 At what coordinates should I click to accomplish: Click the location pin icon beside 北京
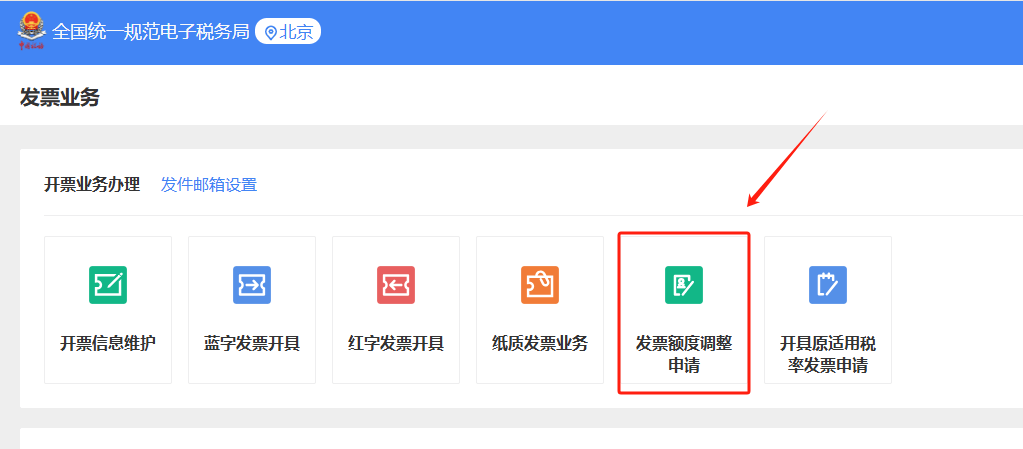coord(270,32)
